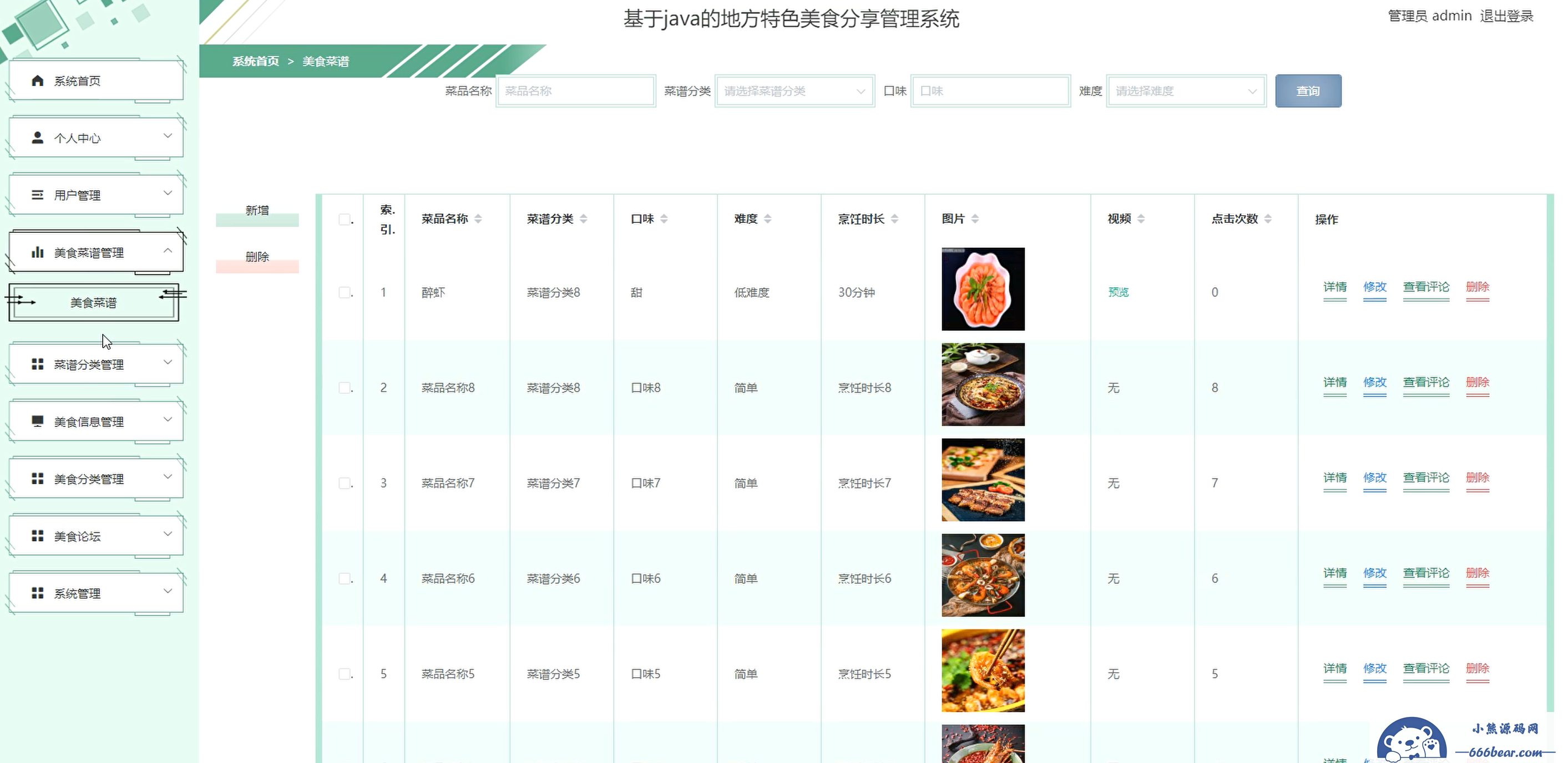Toggle the select-all checkbox in table header
1568x763 pixels.
[x=345, y=219]
